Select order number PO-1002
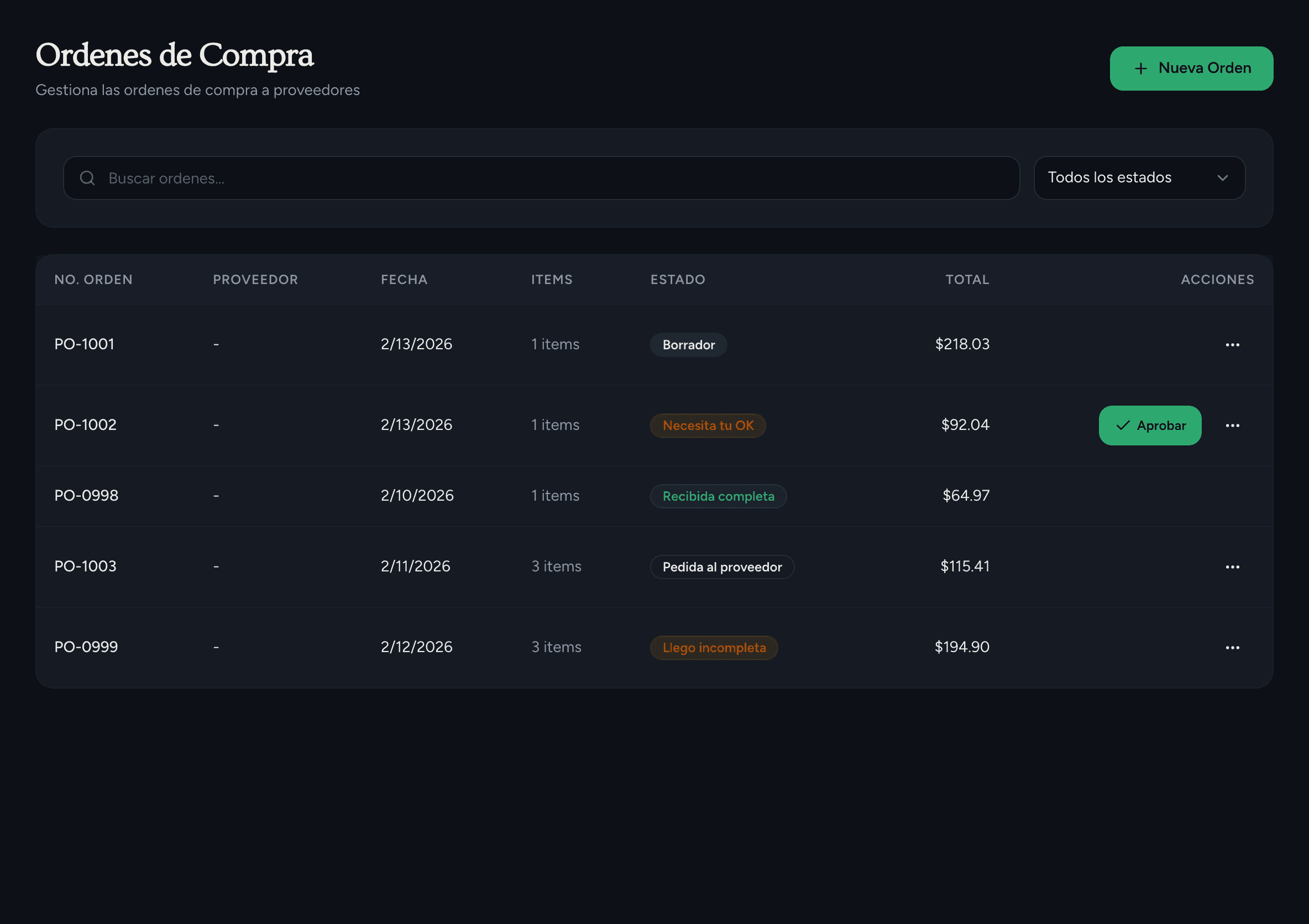1309x924 pixels. point(86,425)
